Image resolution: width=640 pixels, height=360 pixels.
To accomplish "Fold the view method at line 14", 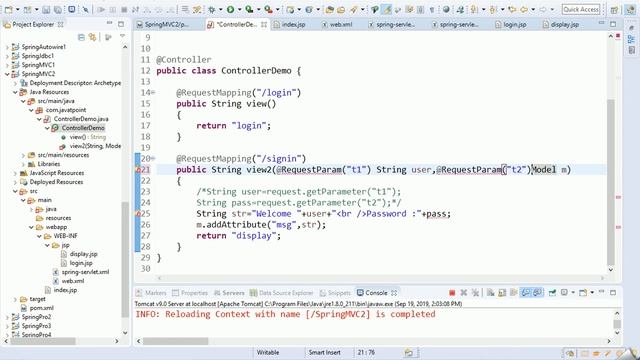I will [153, 93].
